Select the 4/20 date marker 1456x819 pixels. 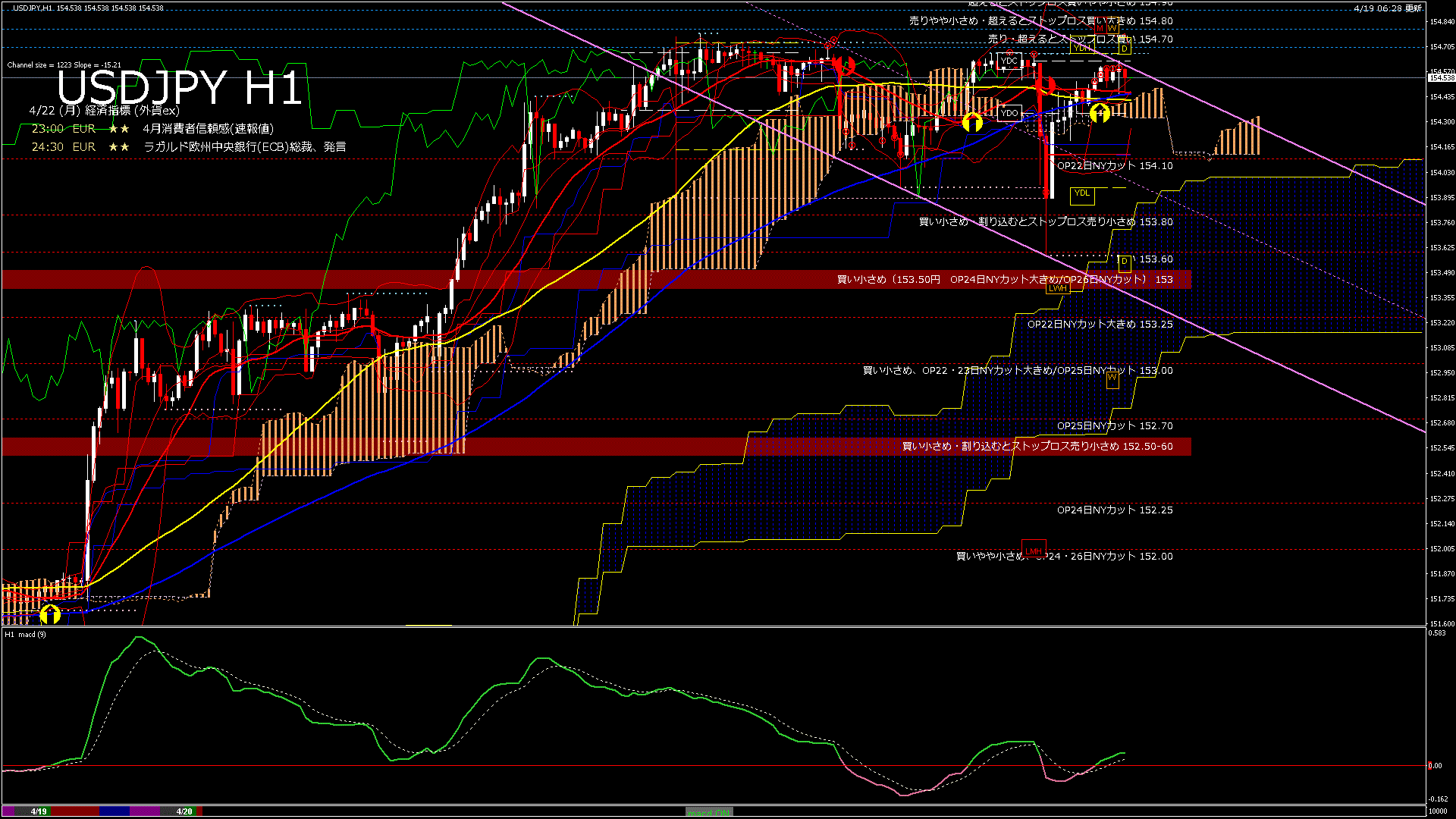184,811
